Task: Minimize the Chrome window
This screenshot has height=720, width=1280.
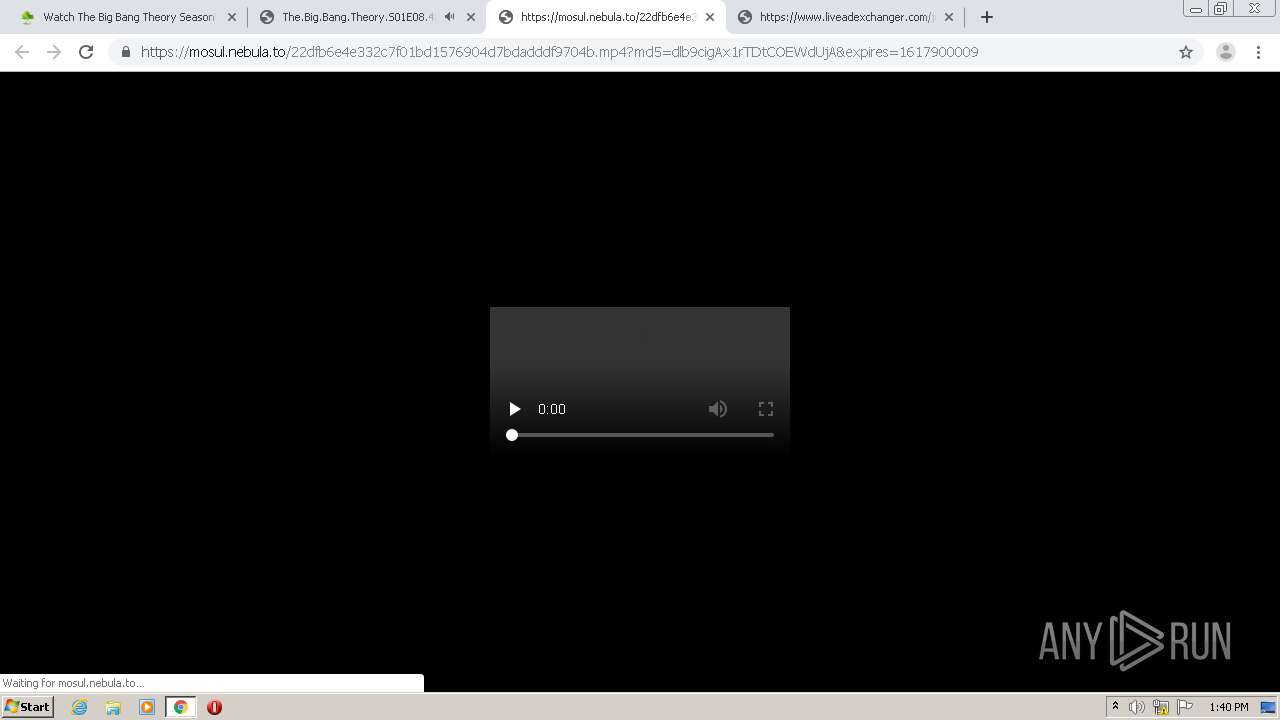Action: click(1196, 9)
